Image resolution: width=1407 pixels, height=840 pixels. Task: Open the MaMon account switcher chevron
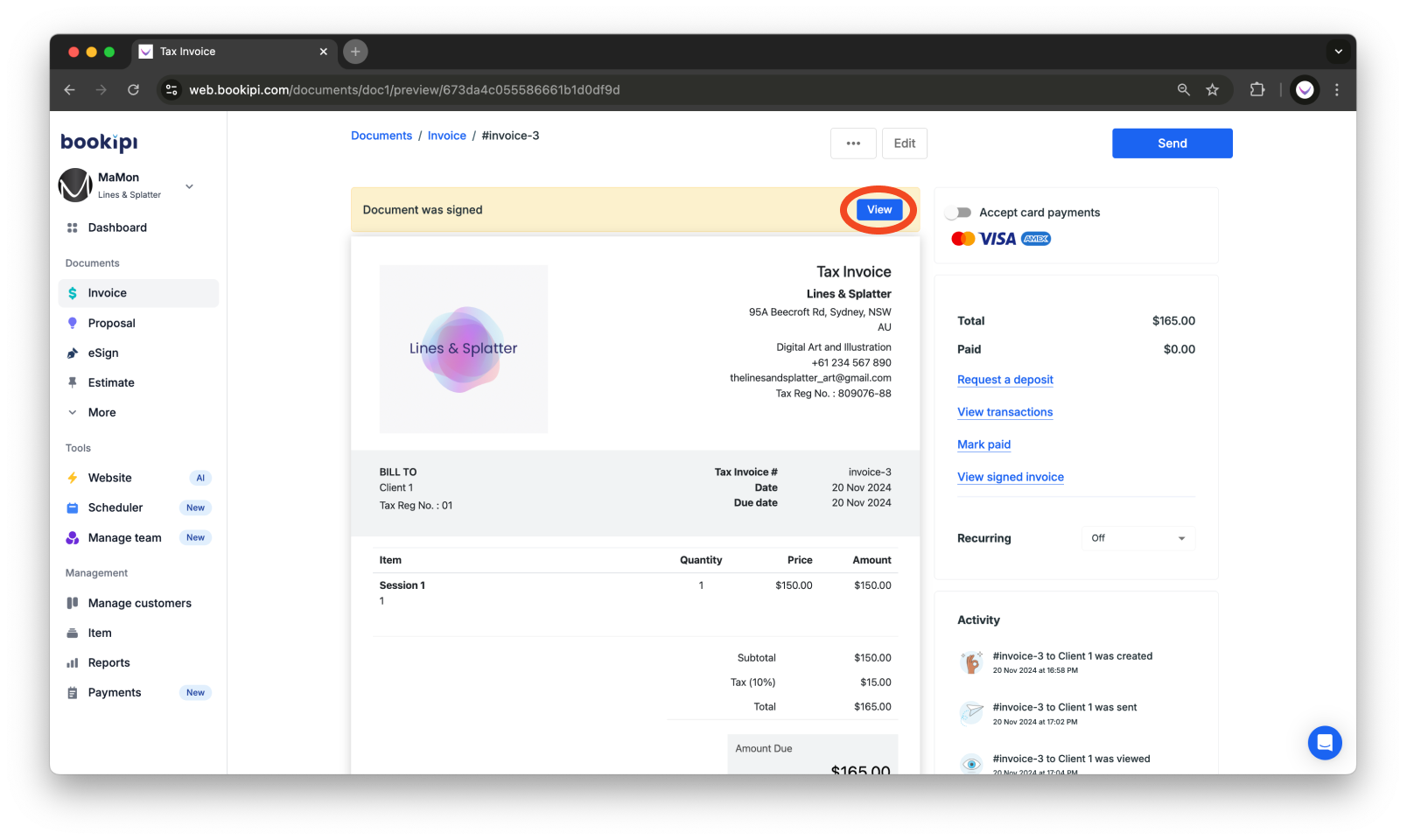[x=188, y=185]
